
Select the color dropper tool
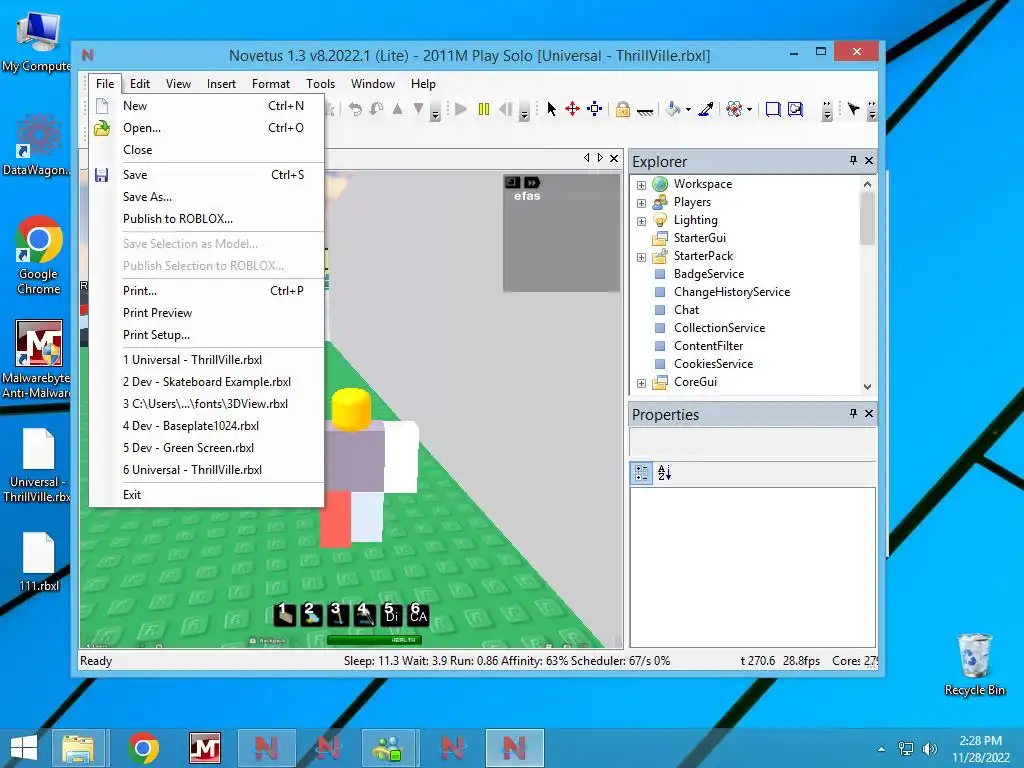[x=705, y=109]
